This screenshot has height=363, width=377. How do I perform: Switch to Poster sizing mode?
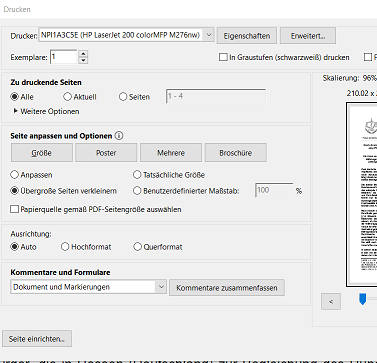[106, 153]
